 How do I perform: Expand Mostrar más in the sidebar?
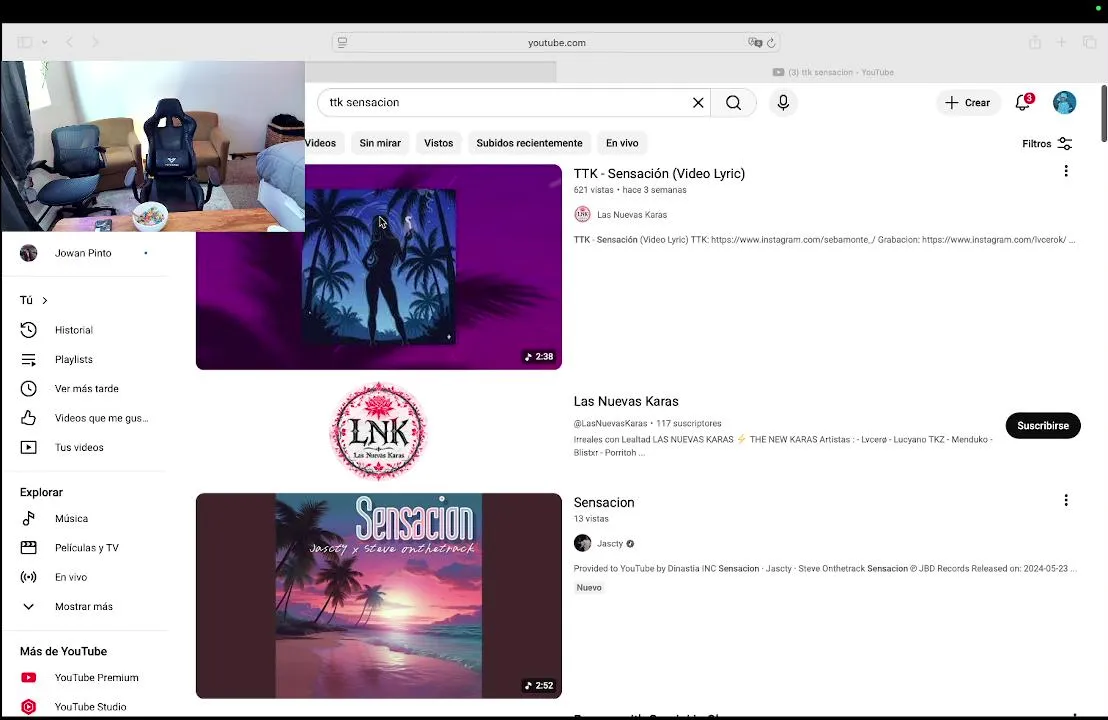coord(85,606)
